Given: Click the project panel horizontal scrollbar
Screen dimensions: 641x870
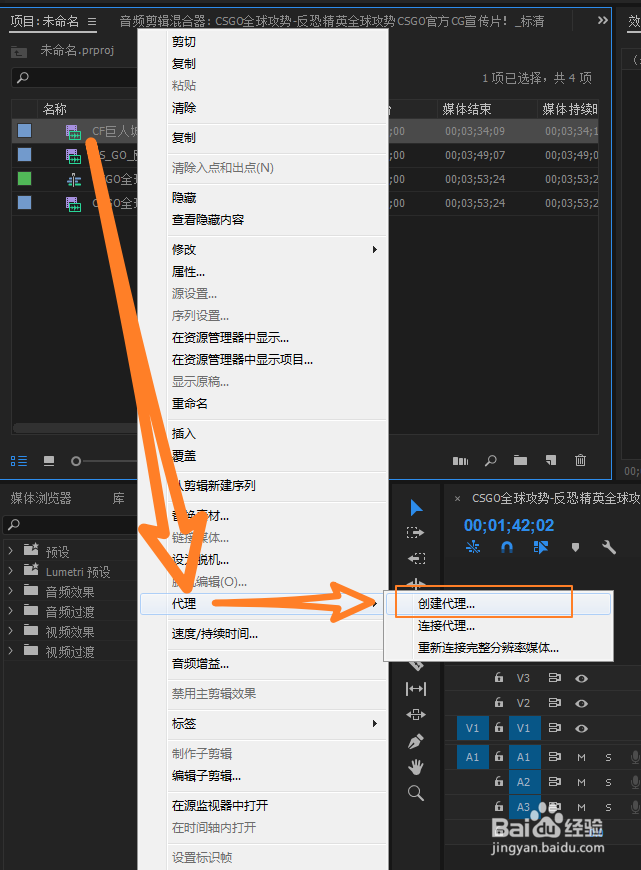Looking at the screenshot, I should [75, 428].
